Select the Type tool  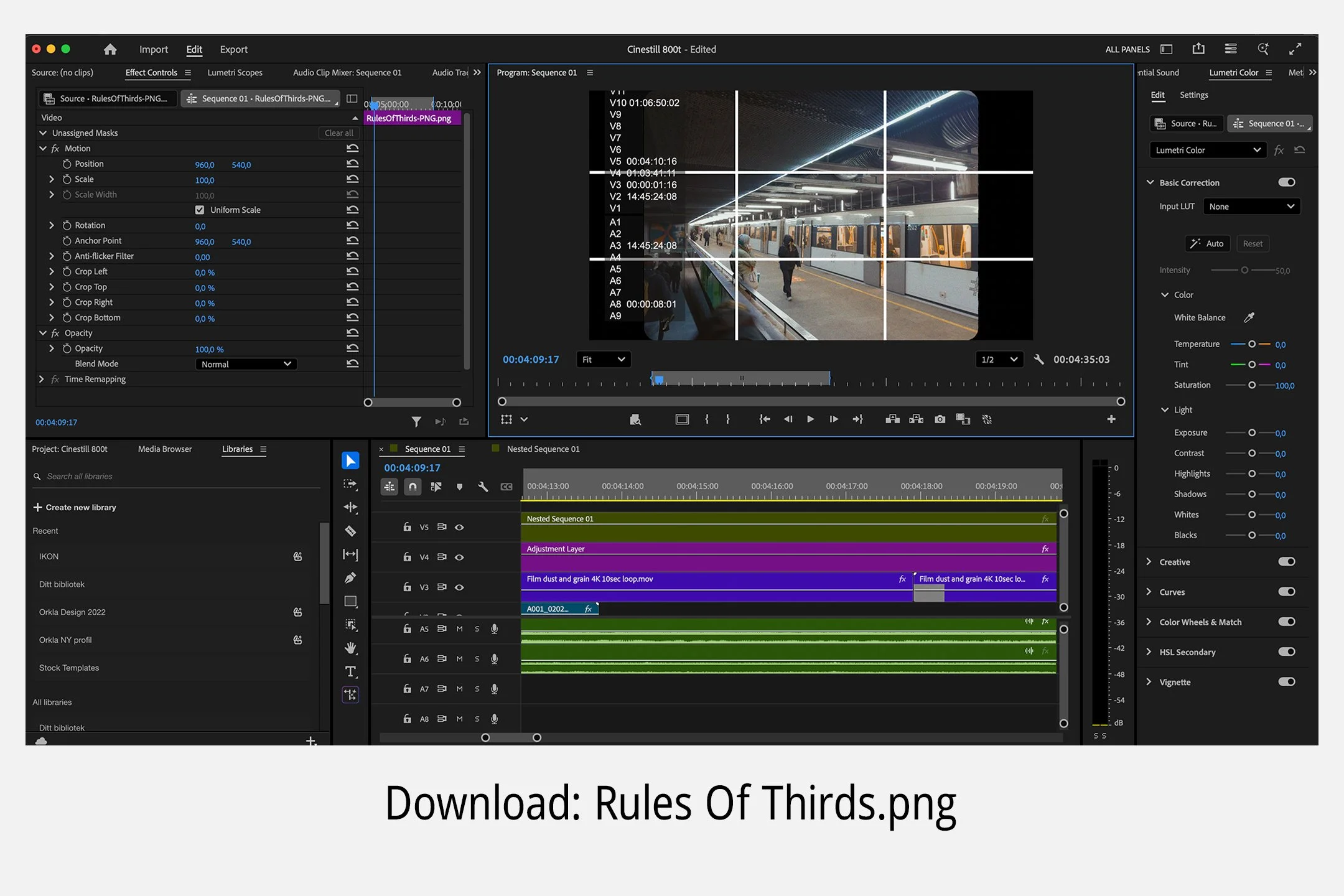pyautogui.click(x=350, y=671)
